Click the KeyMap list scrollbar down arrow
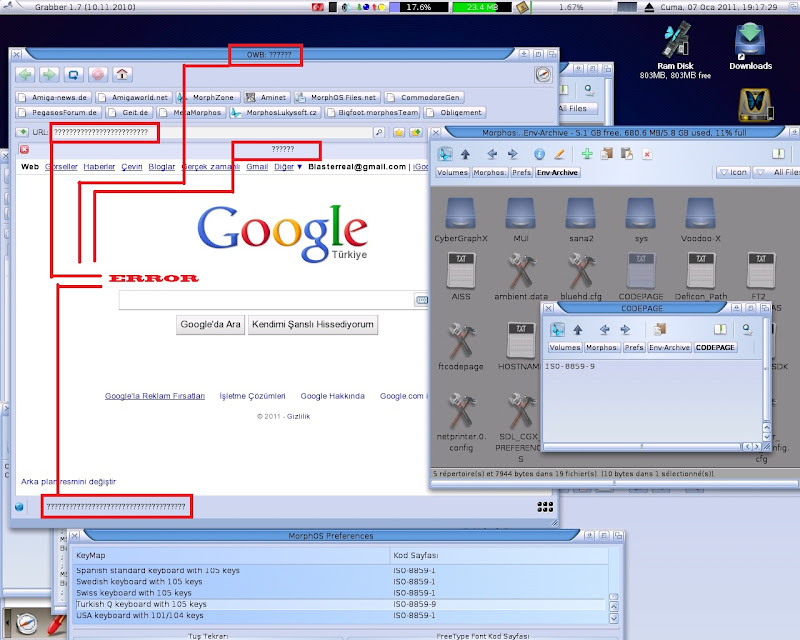 [614, 618]
